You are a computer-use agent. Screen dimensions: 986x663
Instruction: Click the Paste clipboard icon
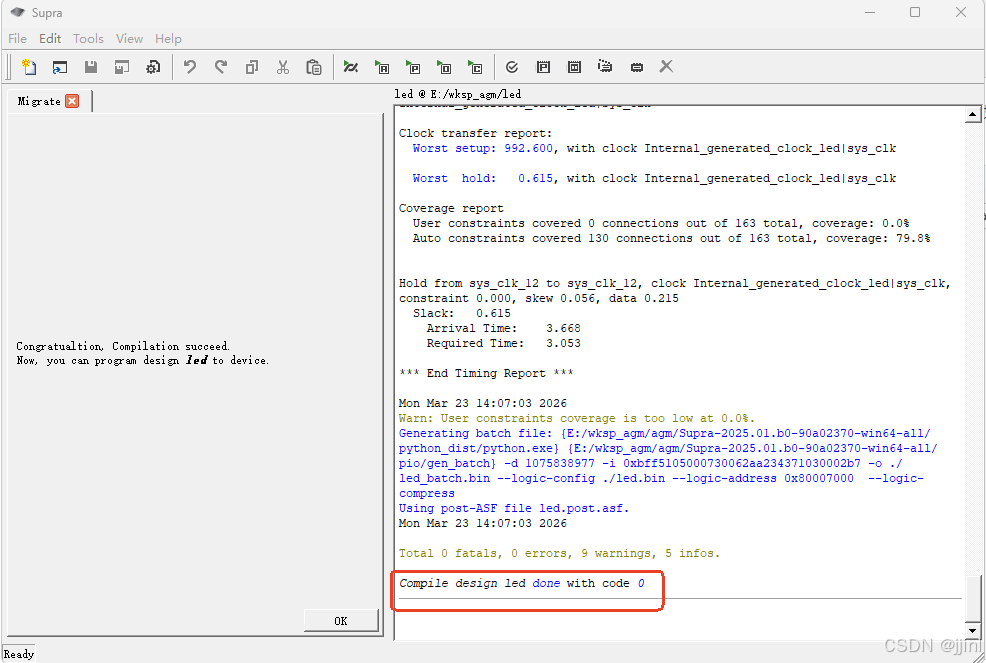314,67
